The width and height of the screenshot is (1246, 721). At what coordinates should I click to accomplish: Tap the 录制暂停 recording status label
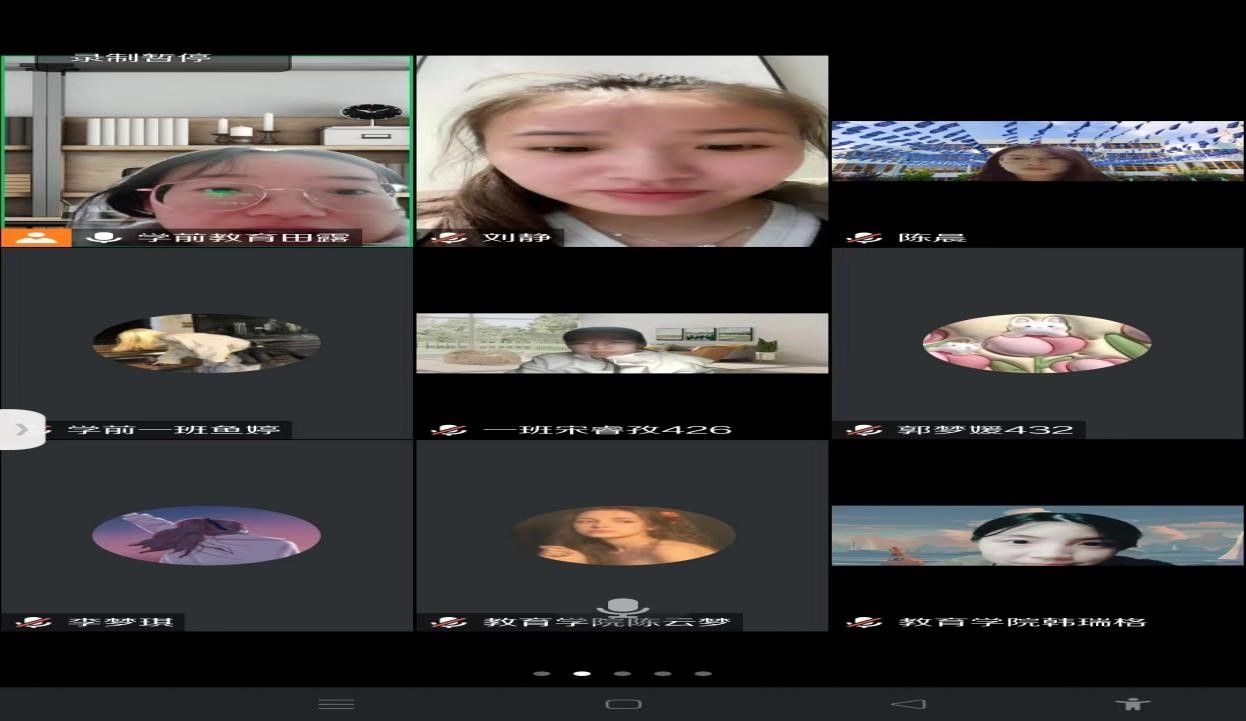[x=140, y=59]
